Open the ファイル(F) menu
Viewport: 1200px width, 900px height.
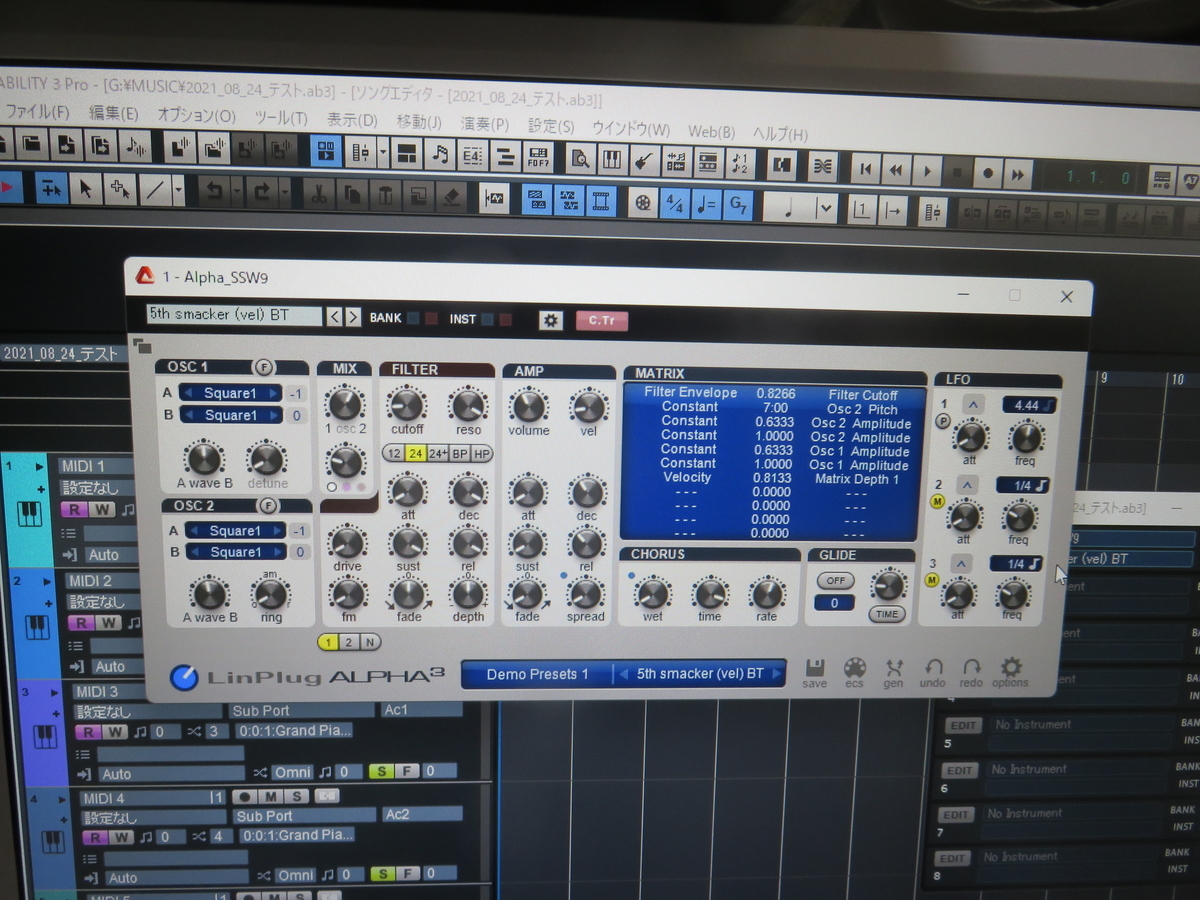(38, 111)
